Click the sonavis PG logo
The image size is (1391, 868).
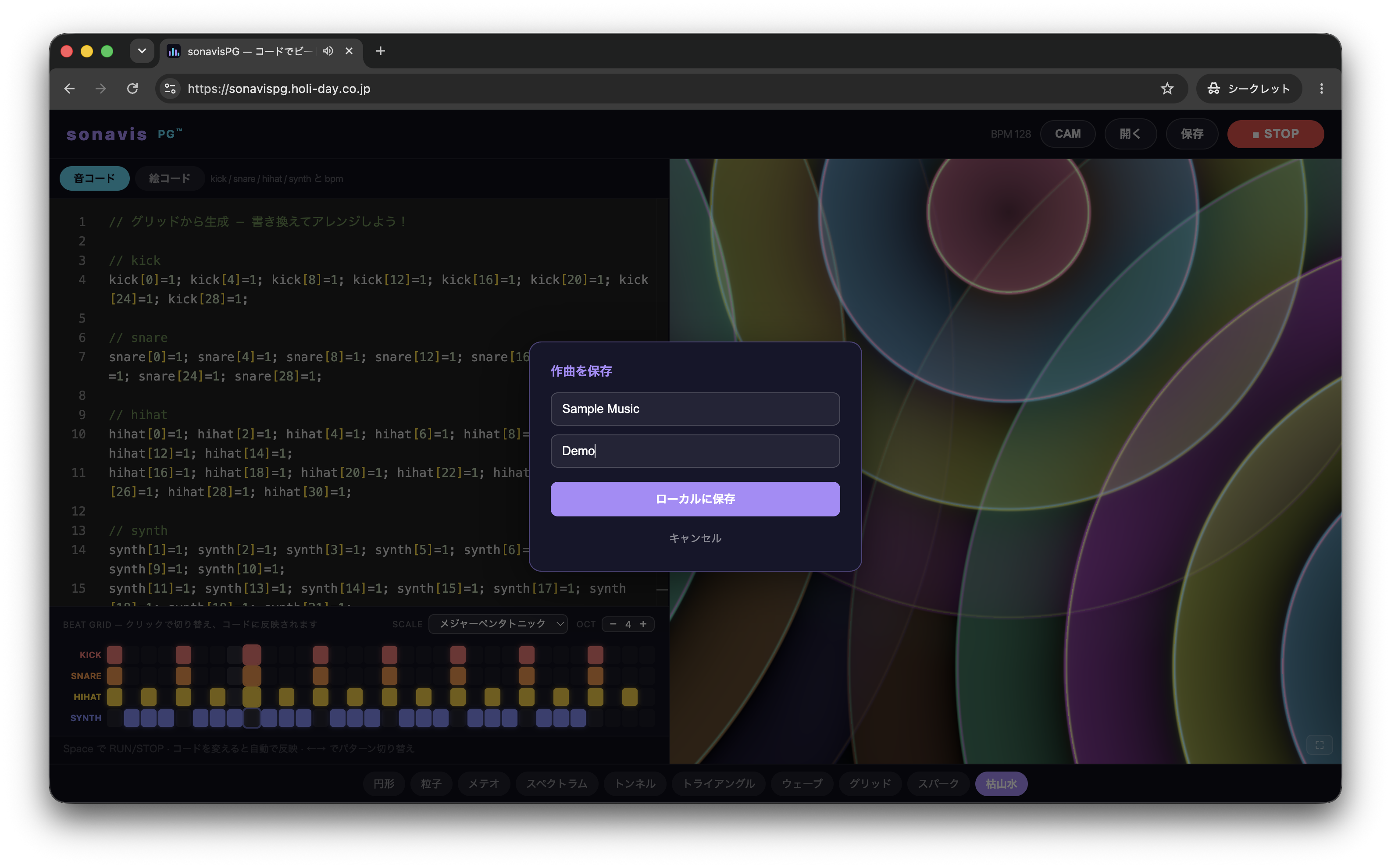pyautogui.click(x=124, y=134)
